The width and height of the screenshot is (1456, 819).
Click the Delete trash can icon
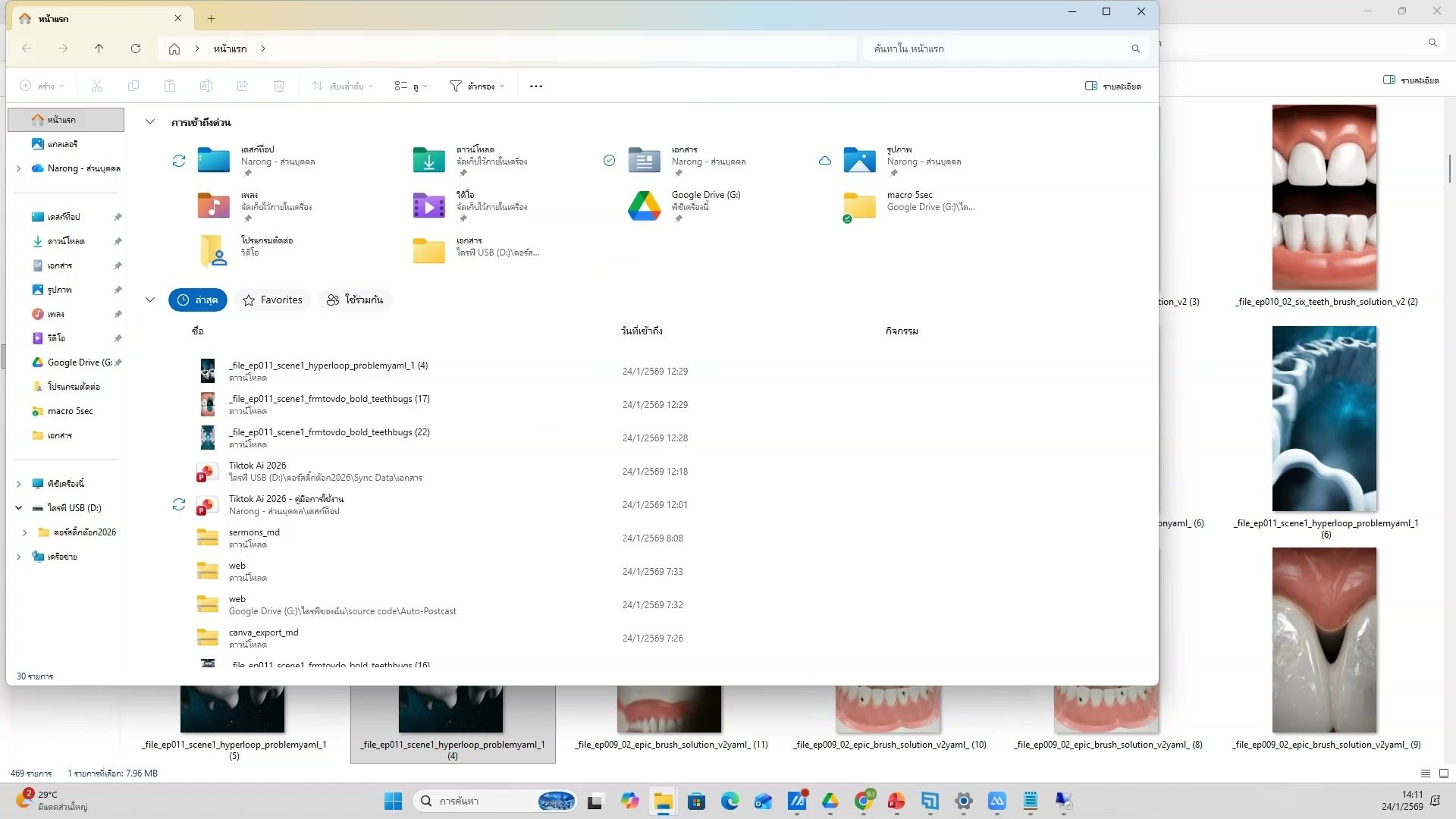pyautogui.click(x=279, y=86)
